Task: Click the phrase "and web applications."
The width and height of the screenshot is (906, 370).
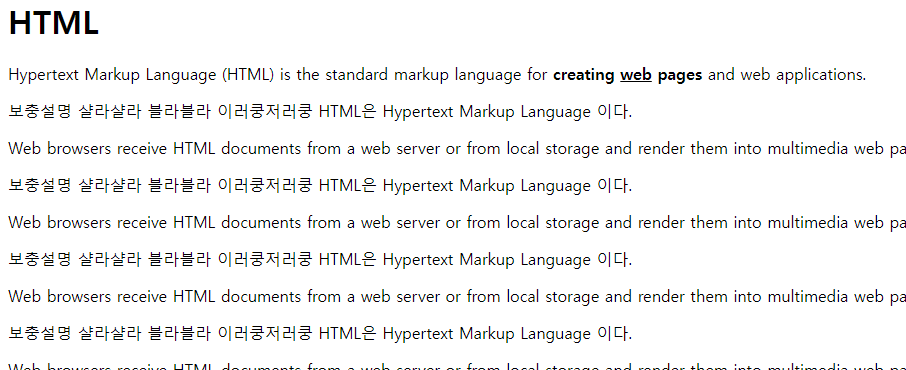Action: 787,75
